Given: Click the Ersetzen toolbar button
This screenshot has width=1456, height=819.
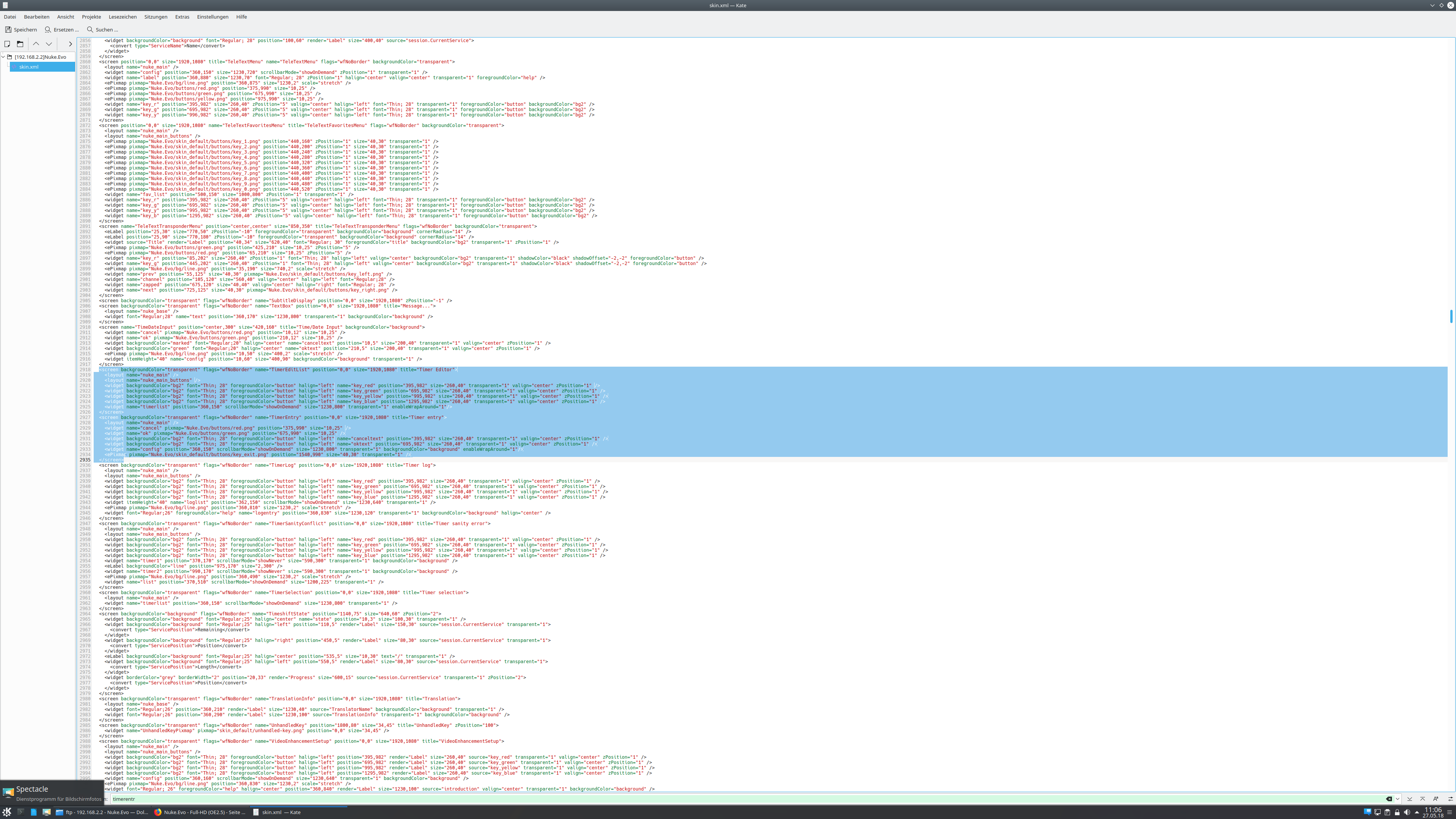Looking at the screenshot, I should point(61,30).
